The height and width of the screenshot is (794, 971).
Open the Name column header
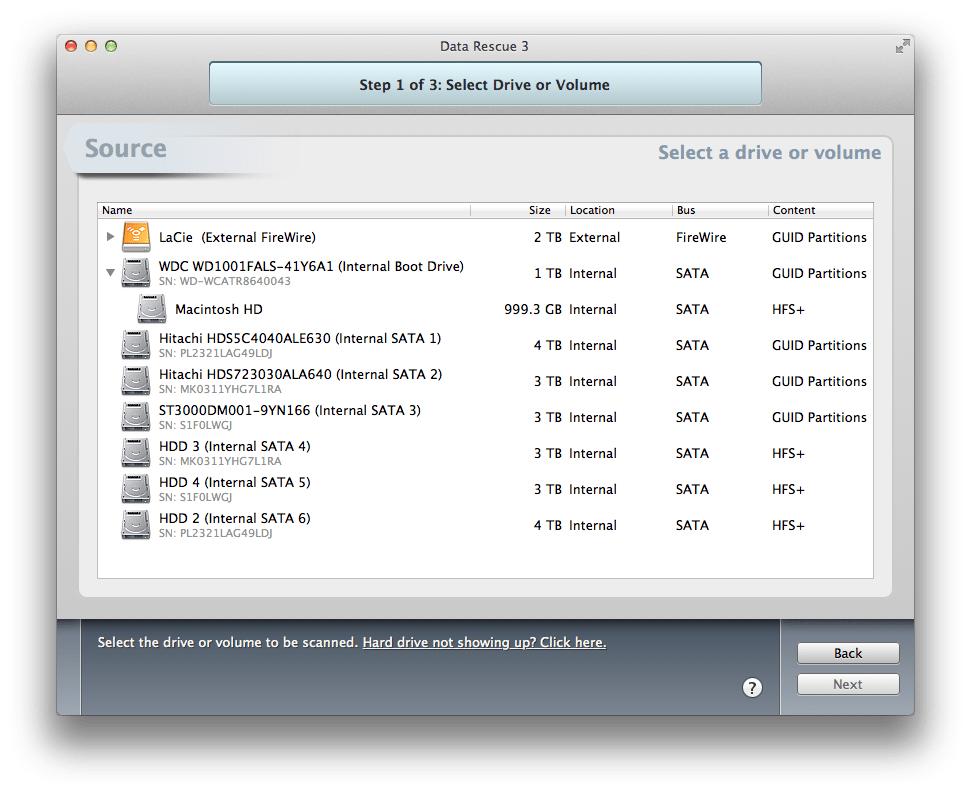[x=117, y=210]
